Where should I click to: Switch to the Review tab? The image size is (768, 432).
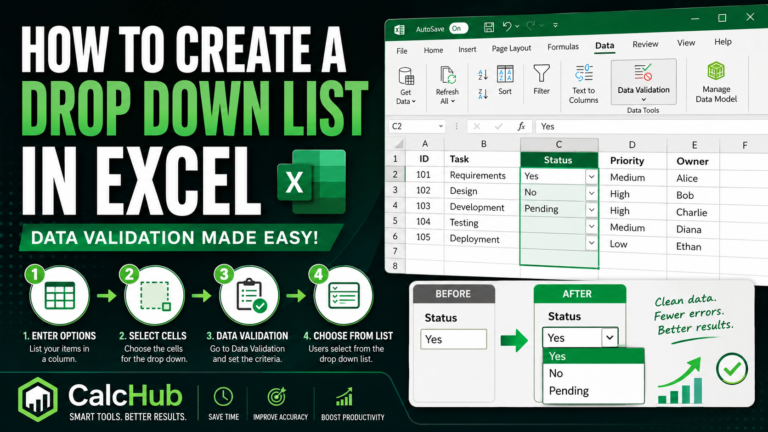[645, 44]
